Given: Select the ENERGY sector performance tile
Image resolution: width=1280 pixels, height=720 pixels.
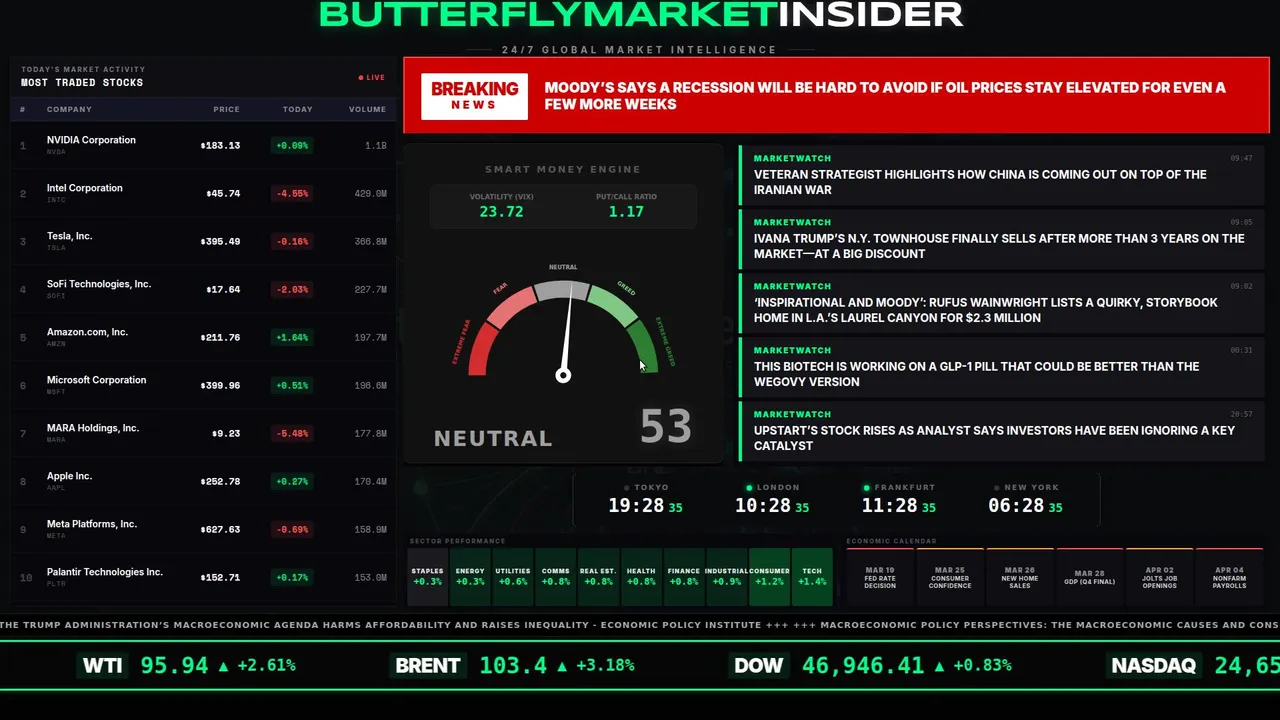Looking at the screenshot, I should click(x=470, y=577).
